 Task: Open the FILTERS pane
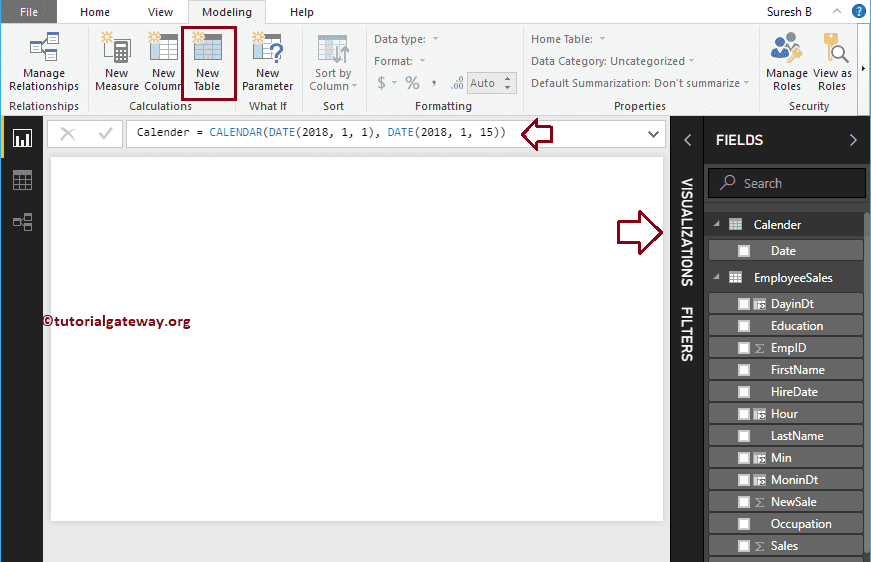687,334
